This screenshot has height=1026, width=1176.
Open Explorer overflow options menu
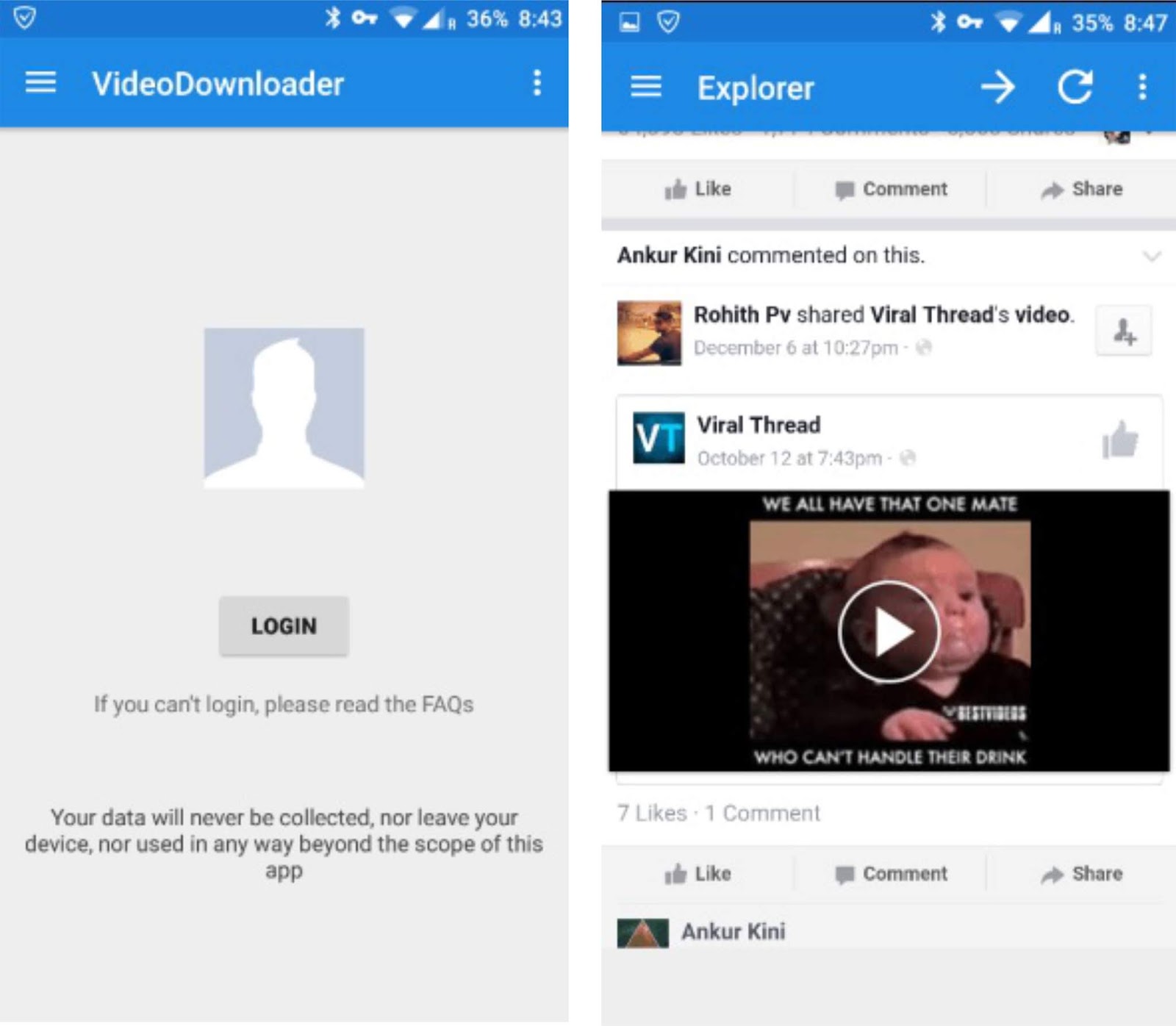point(1142,87)
